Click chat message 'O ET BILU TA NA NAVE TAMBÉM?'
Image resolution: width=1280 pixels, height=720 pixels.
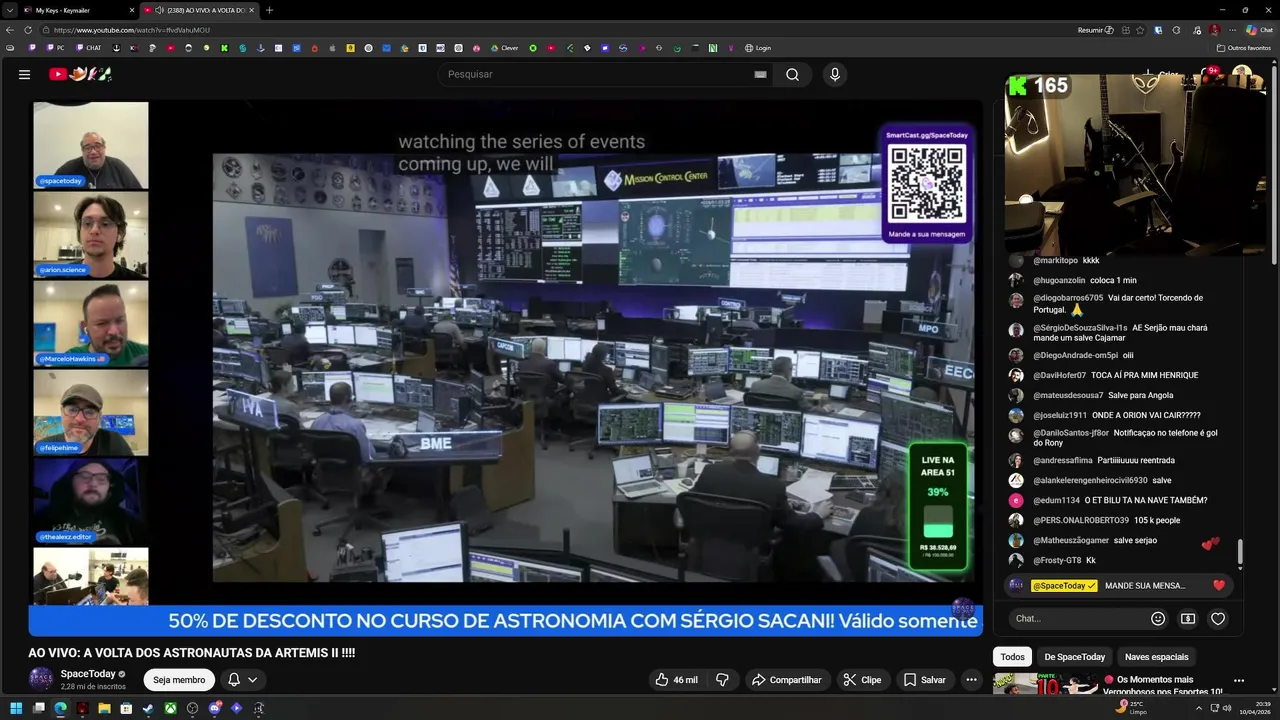coord(1146,500)
